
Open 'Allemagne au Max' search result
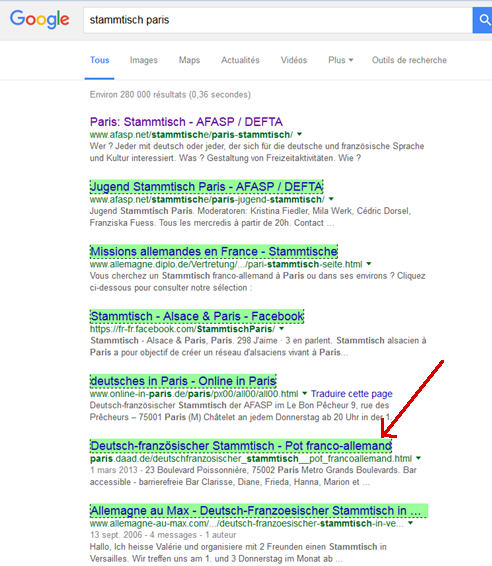(x=258, y=511)
